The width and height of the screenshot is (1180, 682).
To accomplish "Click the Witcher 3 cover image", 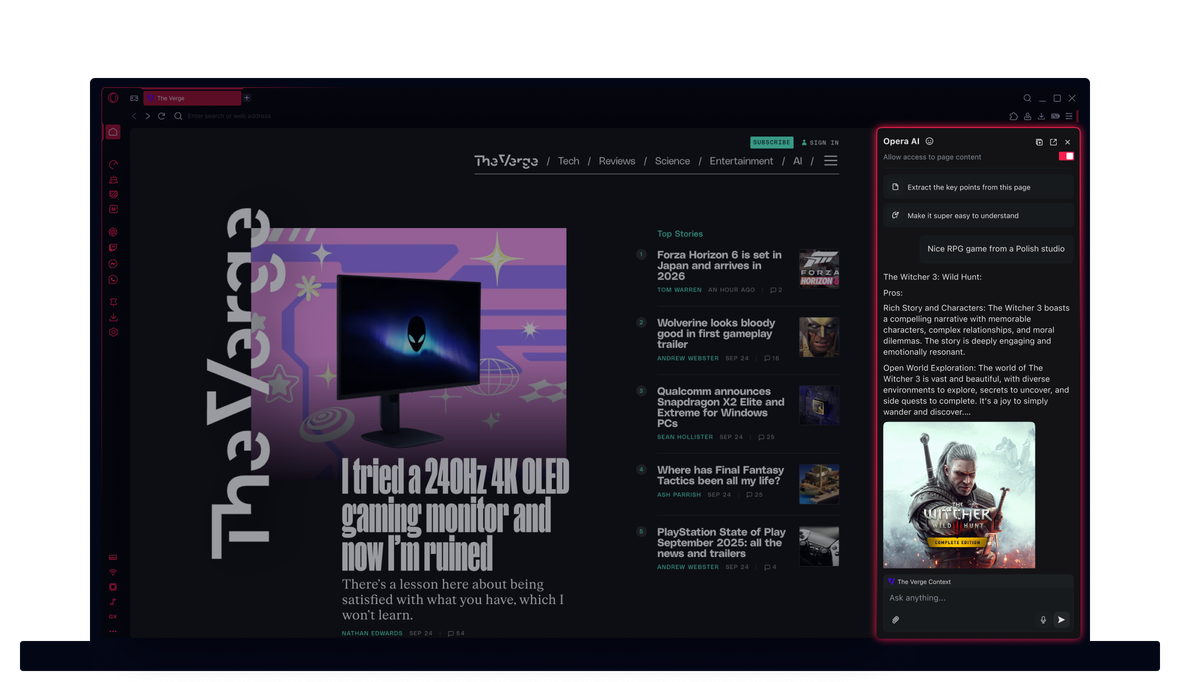I will click(958, 495).
